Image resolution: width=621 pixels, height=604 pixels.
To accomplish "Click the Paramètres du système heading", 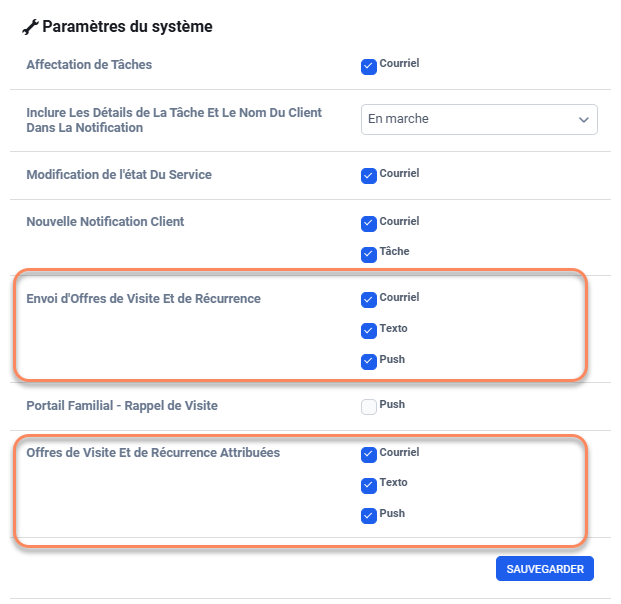I will pos(127,27).
